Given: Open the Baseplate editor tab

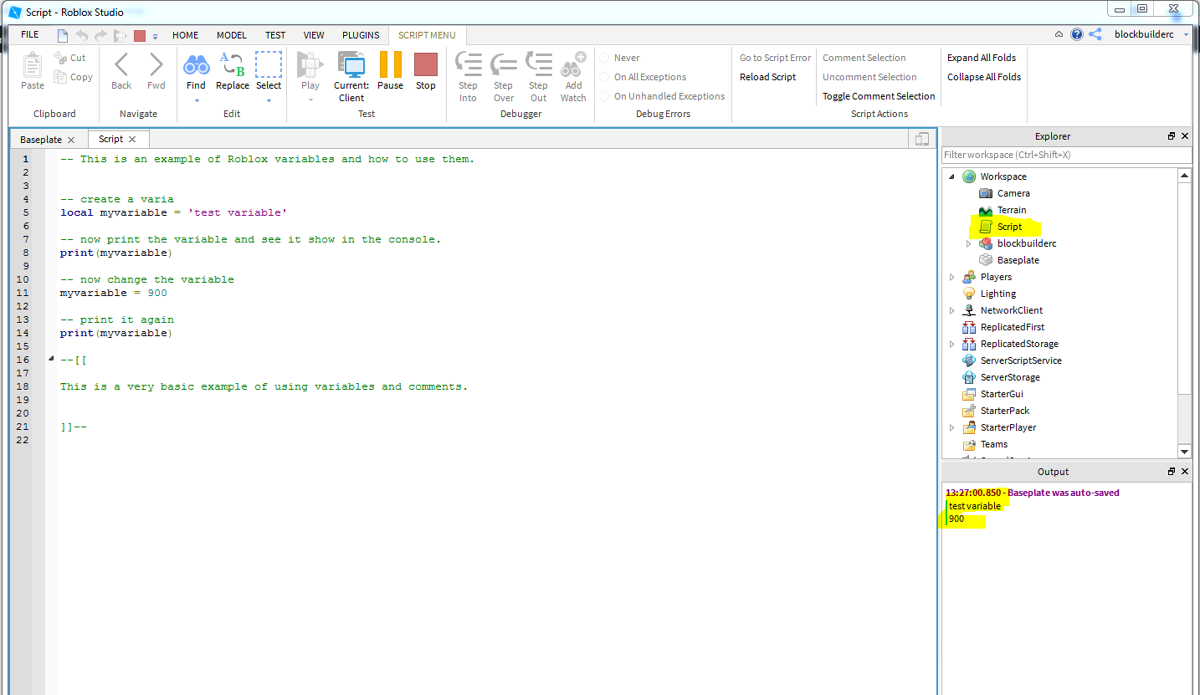Looking at the screenshot, I should pos(40,139).
